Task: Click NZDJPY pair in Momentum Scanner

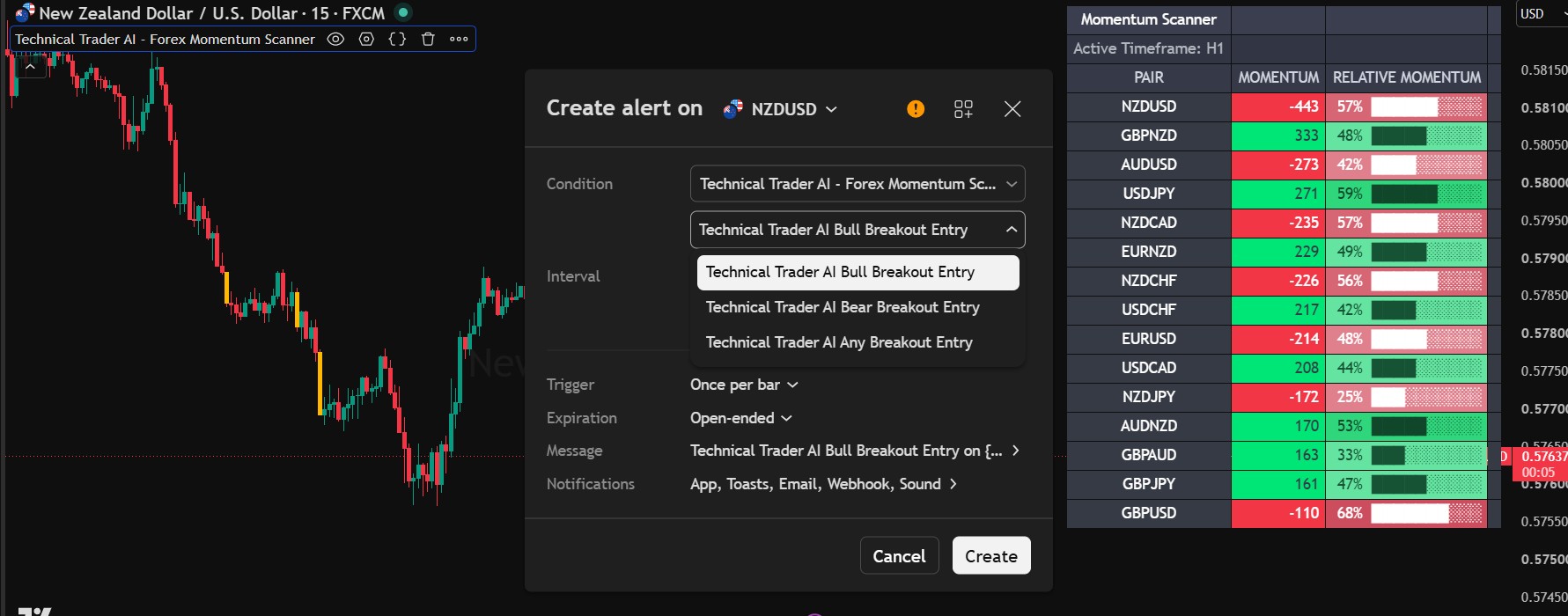Action: pyautogui.click(x=1148, y=397)
